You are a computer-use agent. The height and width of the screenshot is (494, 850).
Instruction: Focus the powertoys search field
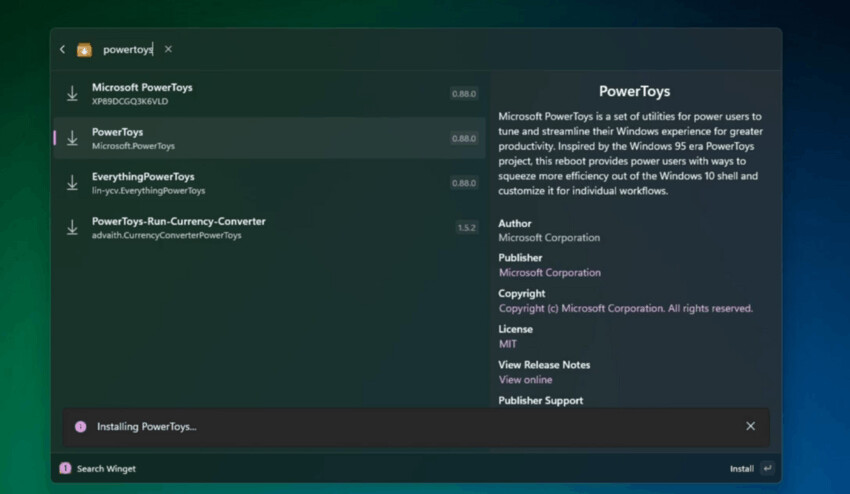pos(128,49)
